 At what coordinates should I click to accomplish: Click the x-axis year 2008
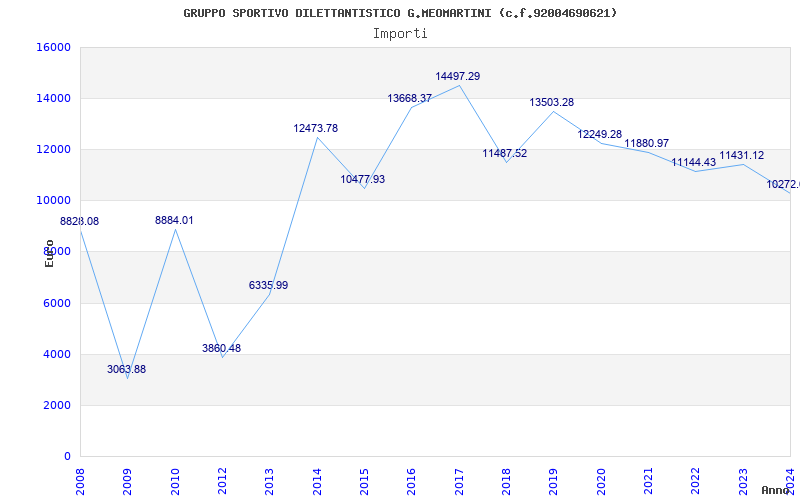(x=80, y=482)
